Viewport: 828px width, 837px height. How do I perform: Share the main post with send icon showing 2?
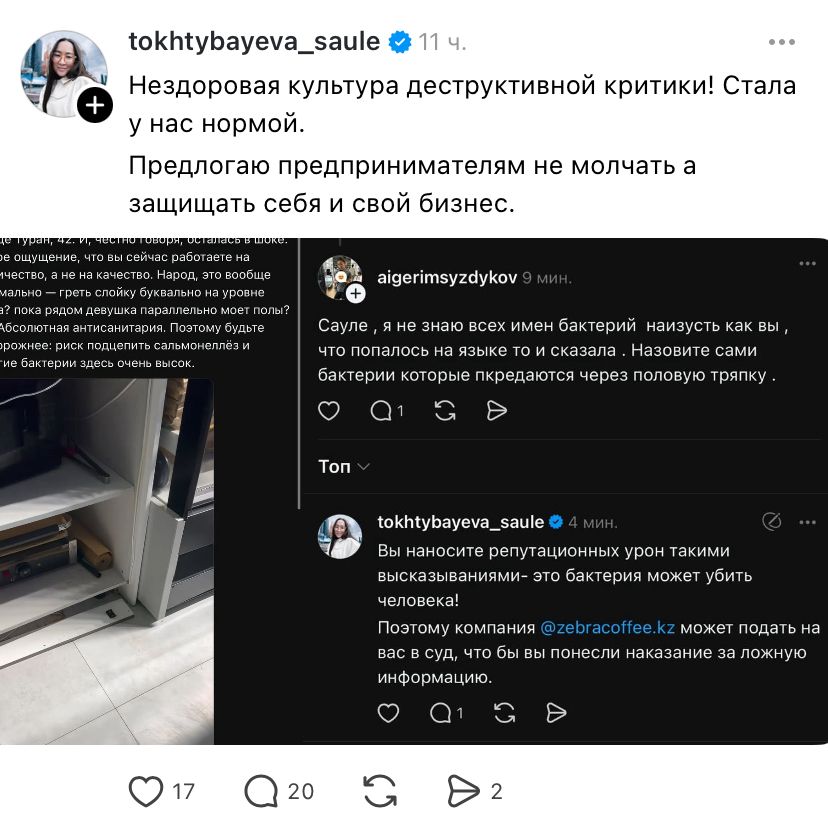pyautogui.click(x=463, y=791)
